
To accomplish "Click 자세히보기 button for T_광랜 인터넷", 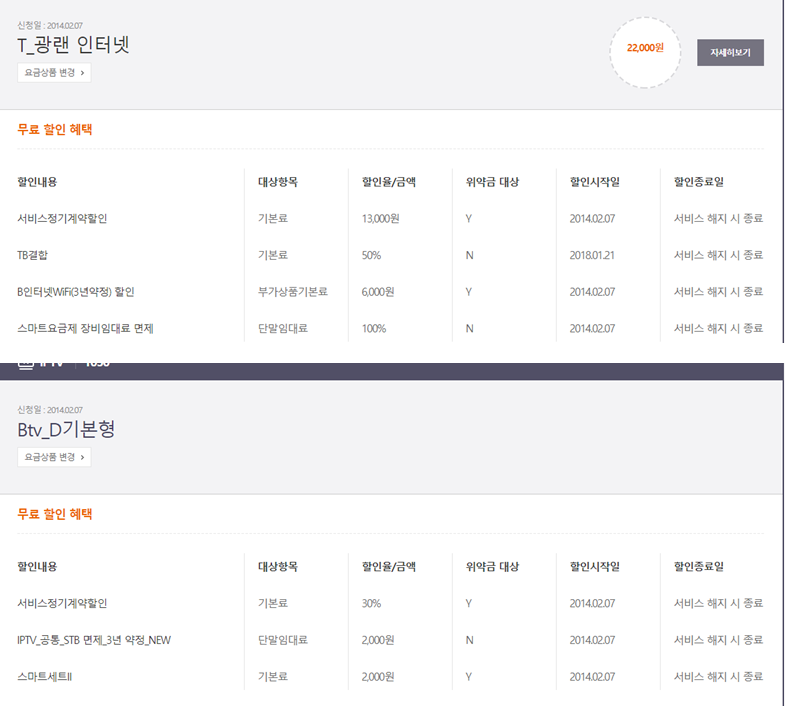I will point(730,52).
